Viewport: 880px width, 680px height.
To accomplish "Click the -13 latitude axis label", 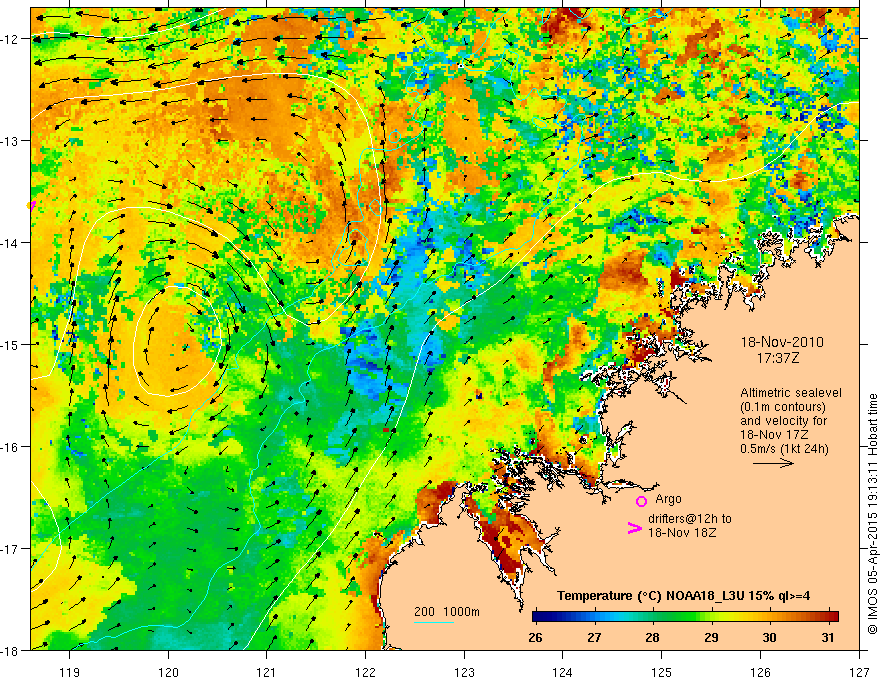I will (11, 141).
